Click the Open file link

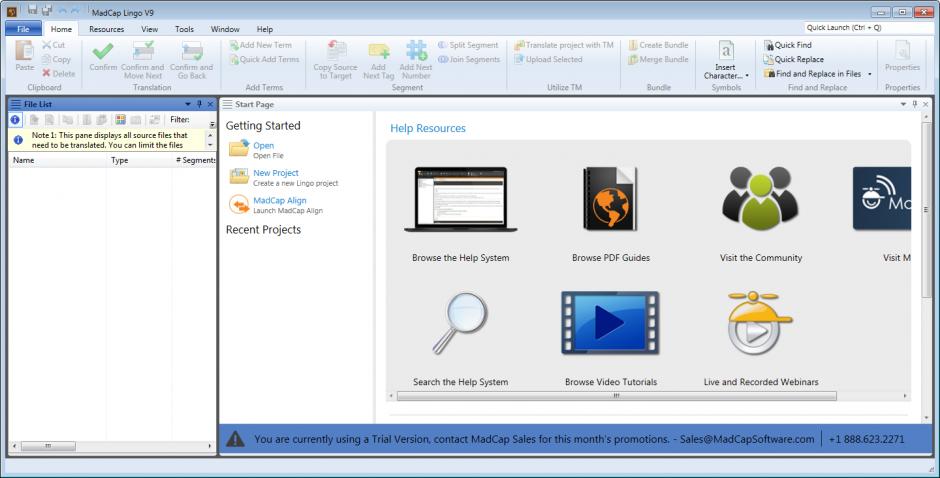[263, 146]
